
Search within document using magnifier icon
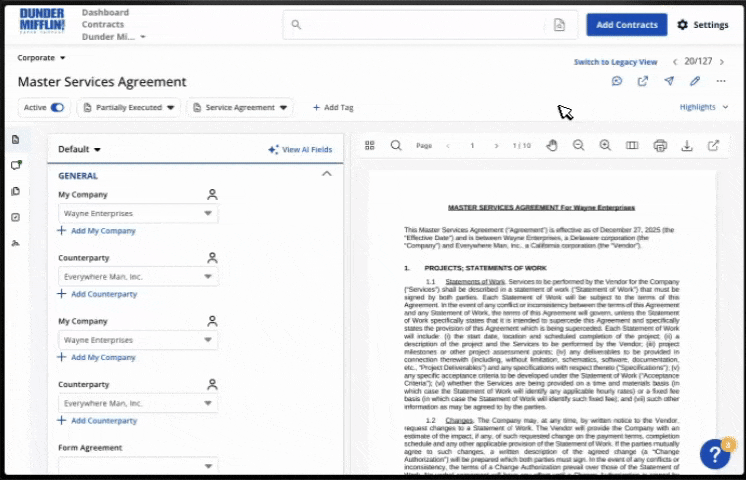pyautogui.click(x=396, y=146)
